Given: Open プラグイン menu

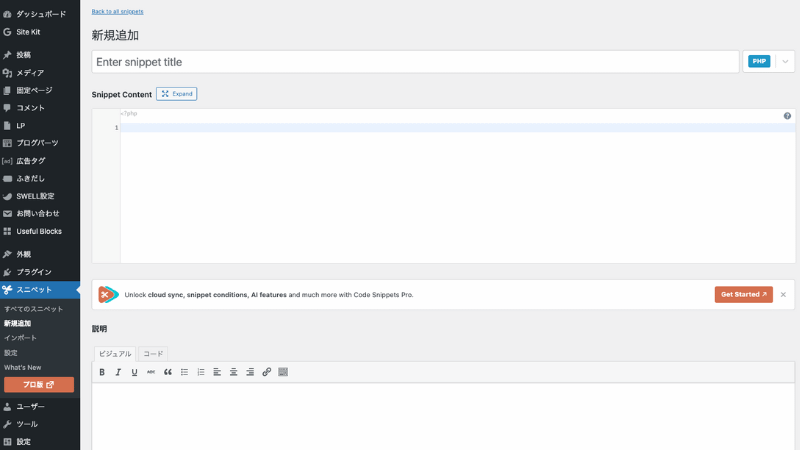Looking at the screenshot, I should pos(40,272).
